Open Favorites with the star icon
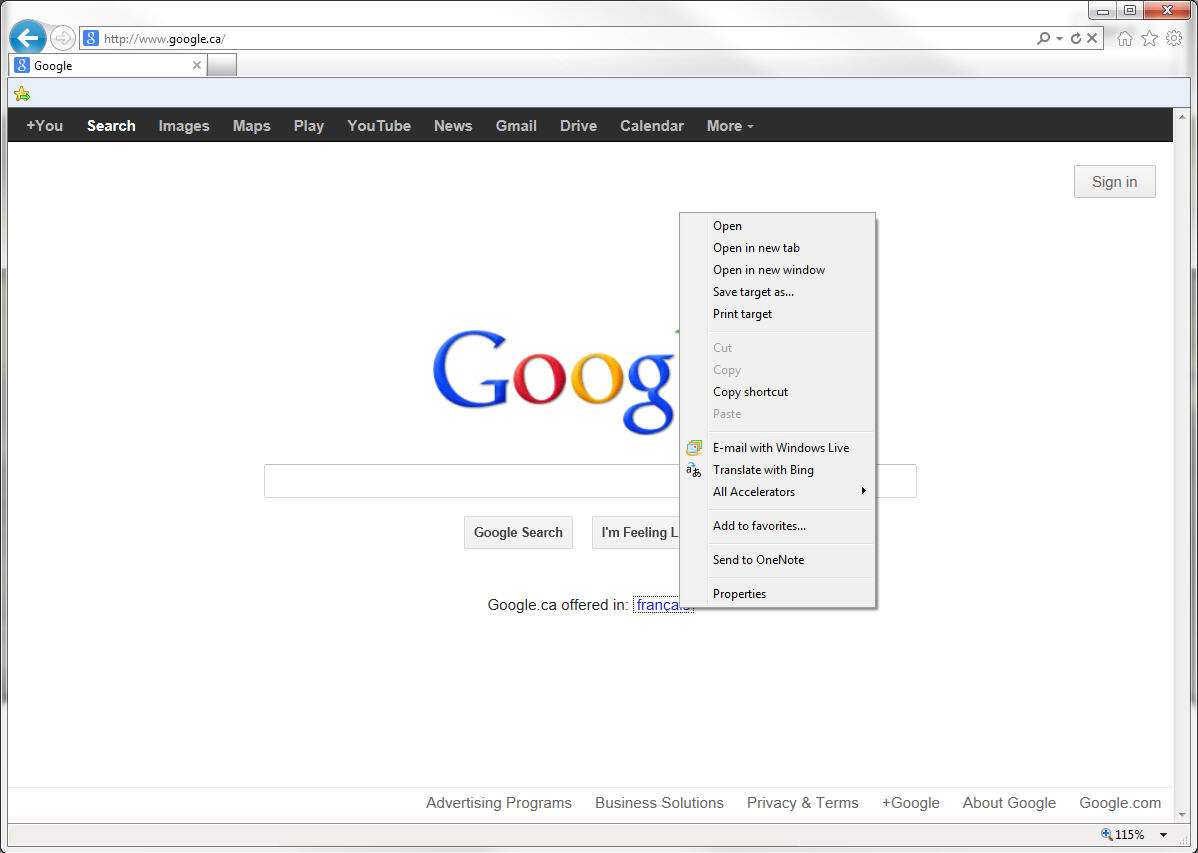The image size is (1198, 853). coord(1149,38)
